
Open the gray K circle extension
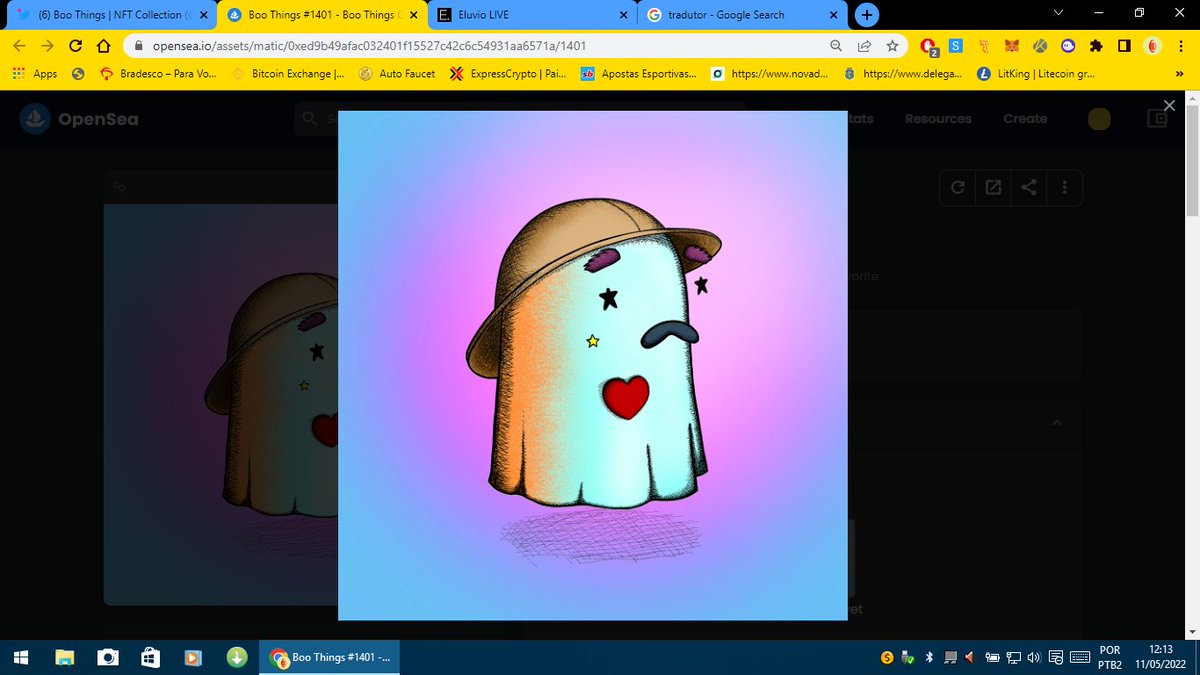point(1040,46)
